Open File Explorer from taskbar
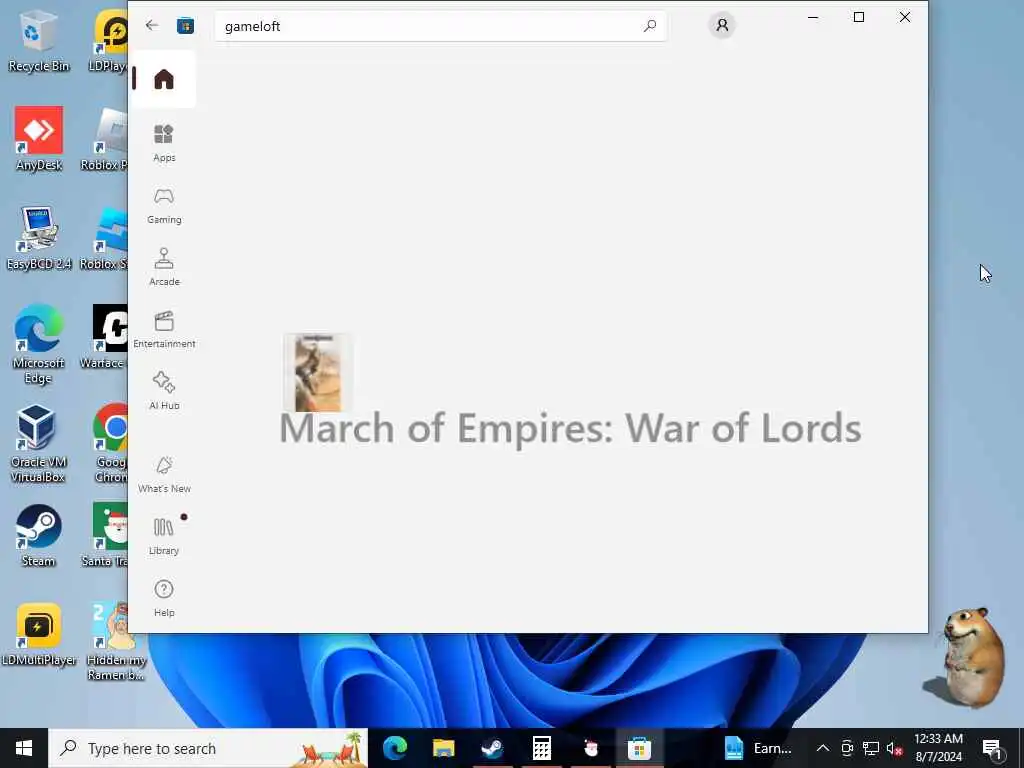1024x768 pixels. 443,748
